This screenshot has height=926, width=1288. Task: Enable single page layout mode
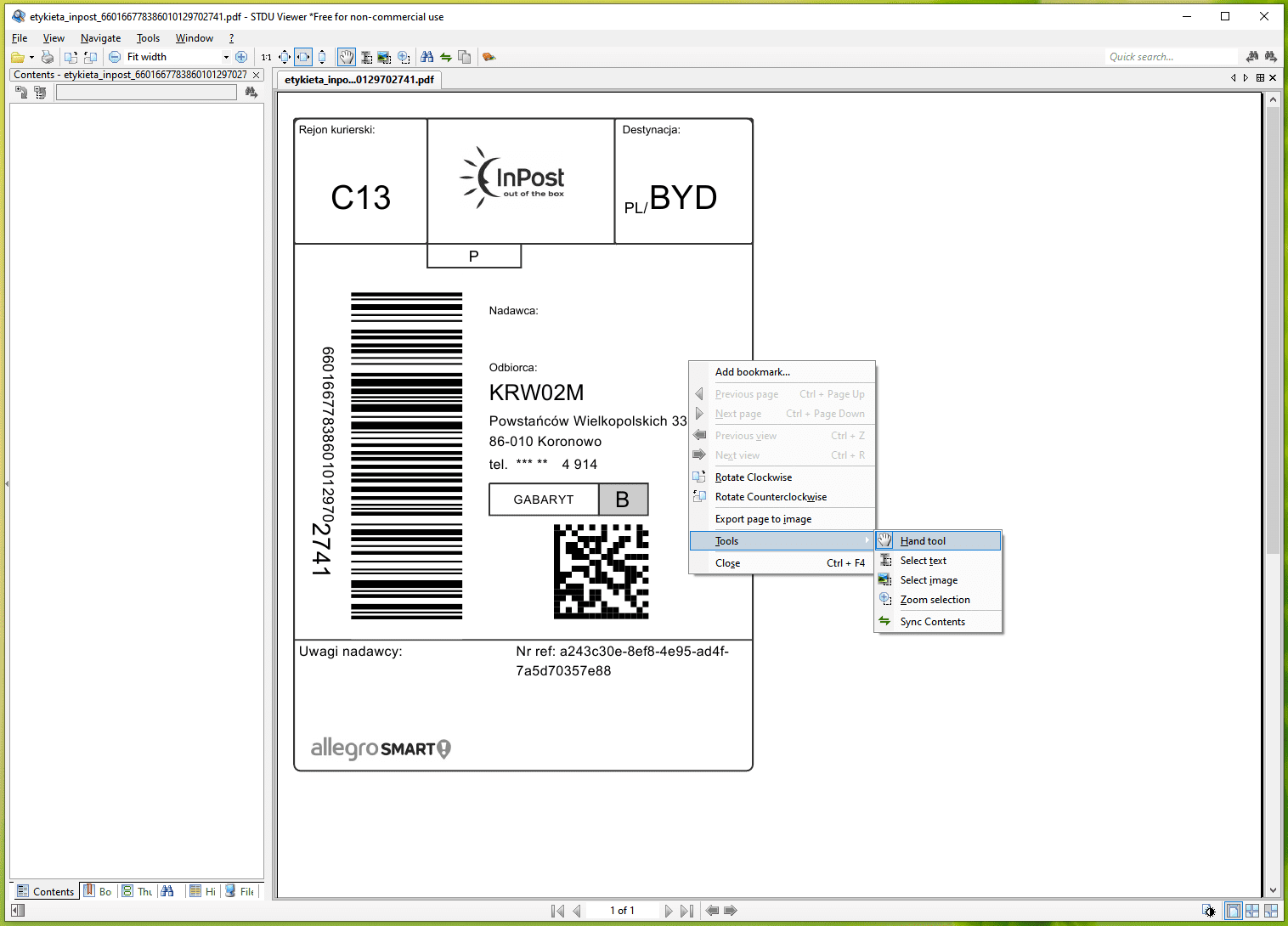[x=1233, y=911]
